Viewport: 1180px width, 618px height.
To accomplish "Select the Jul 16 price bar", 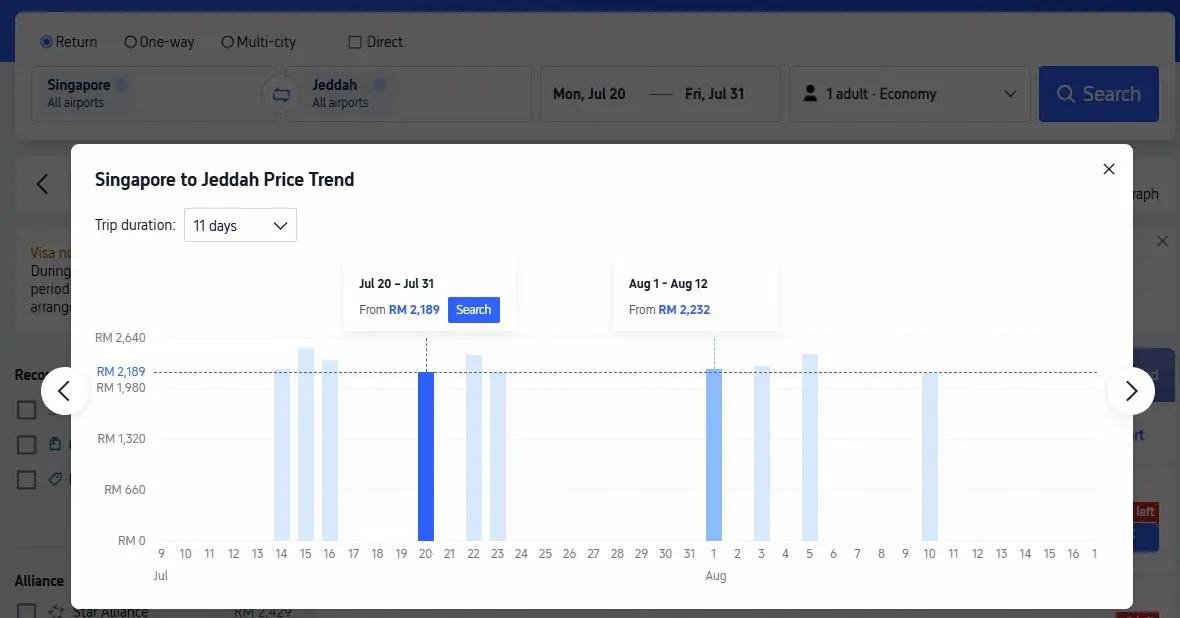I will coord(330,450).
